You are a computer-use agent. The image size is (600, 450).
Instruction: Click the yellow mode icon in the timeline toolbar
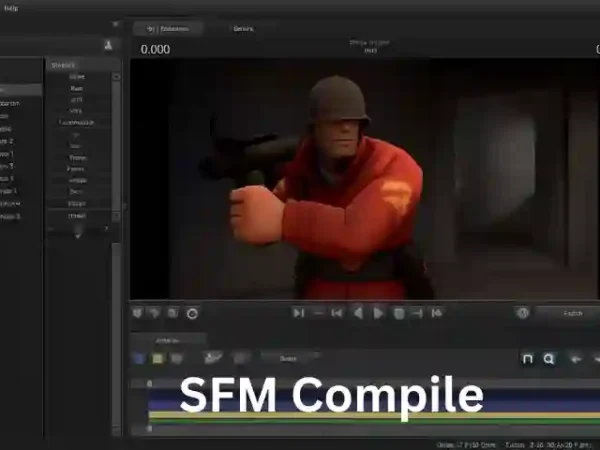tap(157, 359)
